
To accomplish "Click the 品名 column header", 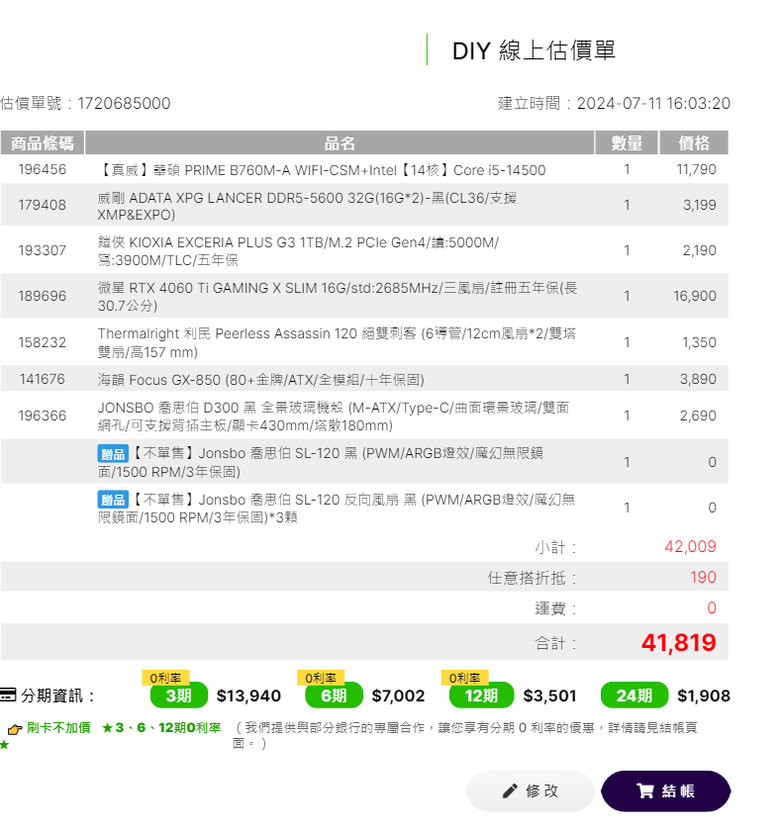I will 340,143.
